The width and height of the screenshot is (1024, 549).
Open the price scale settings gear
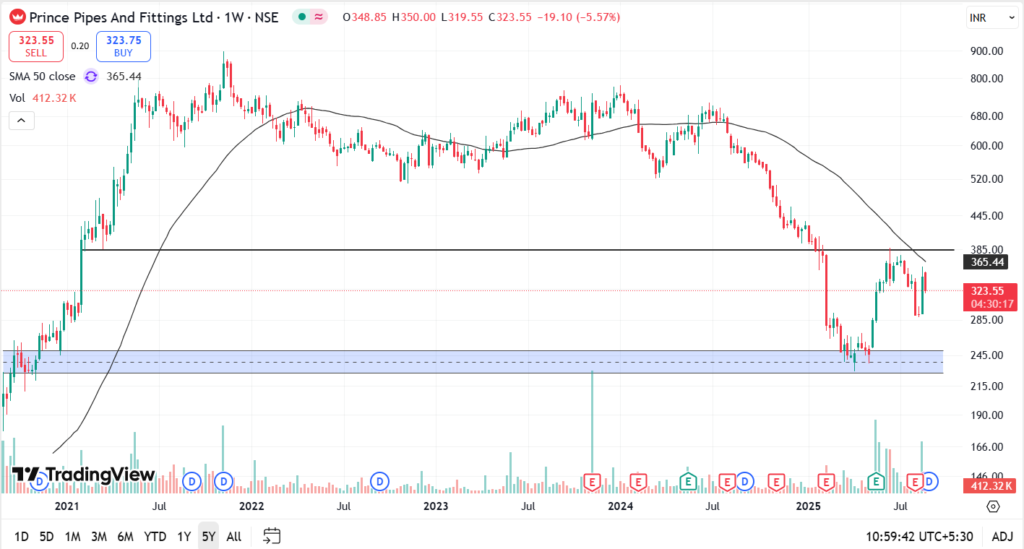tap(993, 506)
